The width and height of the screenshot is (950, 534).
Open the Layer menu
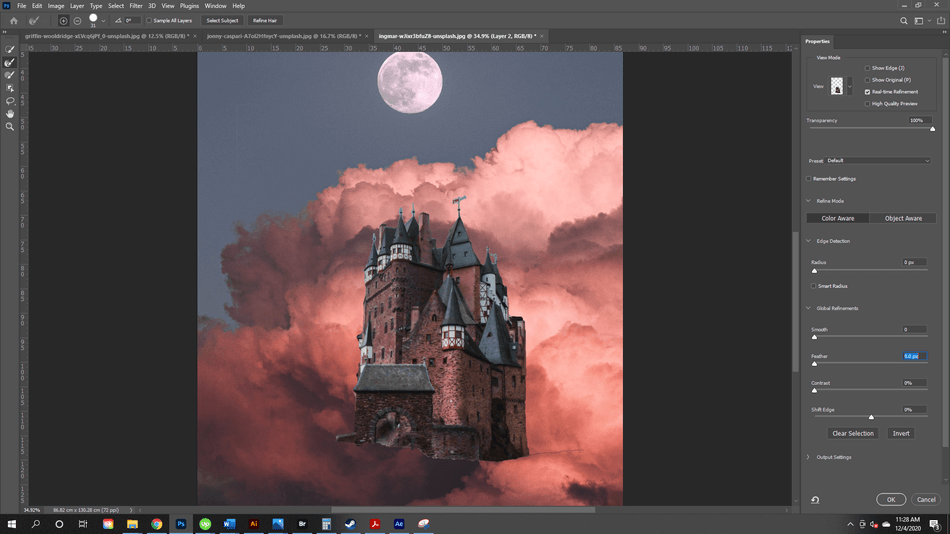[x=77, y=5]
